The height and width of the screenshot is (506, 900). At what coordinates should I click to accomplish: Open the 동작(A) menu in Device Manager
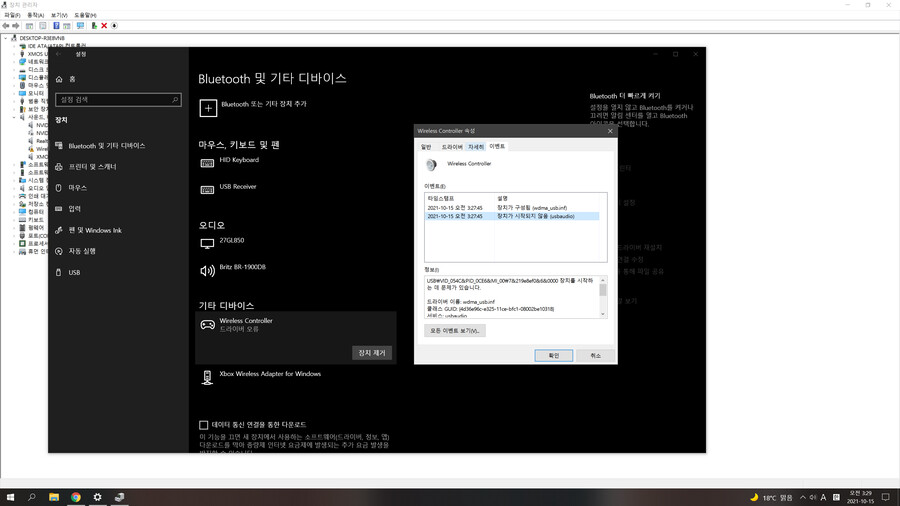pyautogui.click(x=35, y=15)
